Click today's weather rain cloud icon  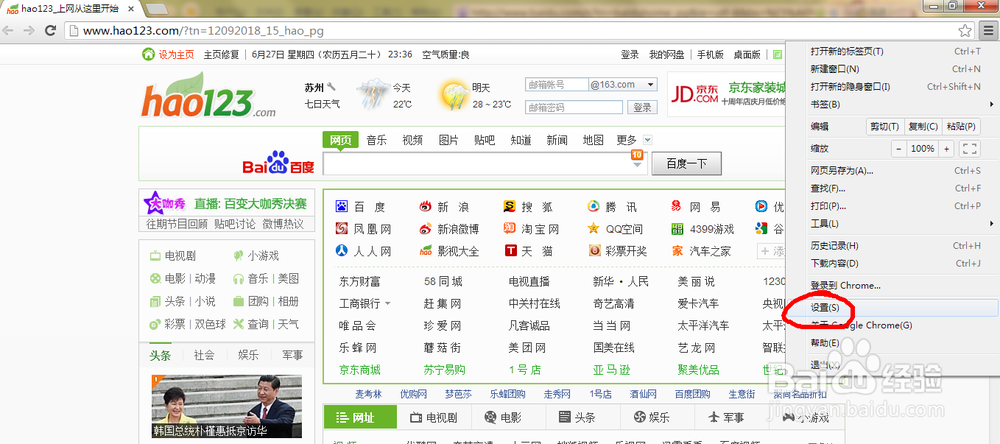click(373, 94)
